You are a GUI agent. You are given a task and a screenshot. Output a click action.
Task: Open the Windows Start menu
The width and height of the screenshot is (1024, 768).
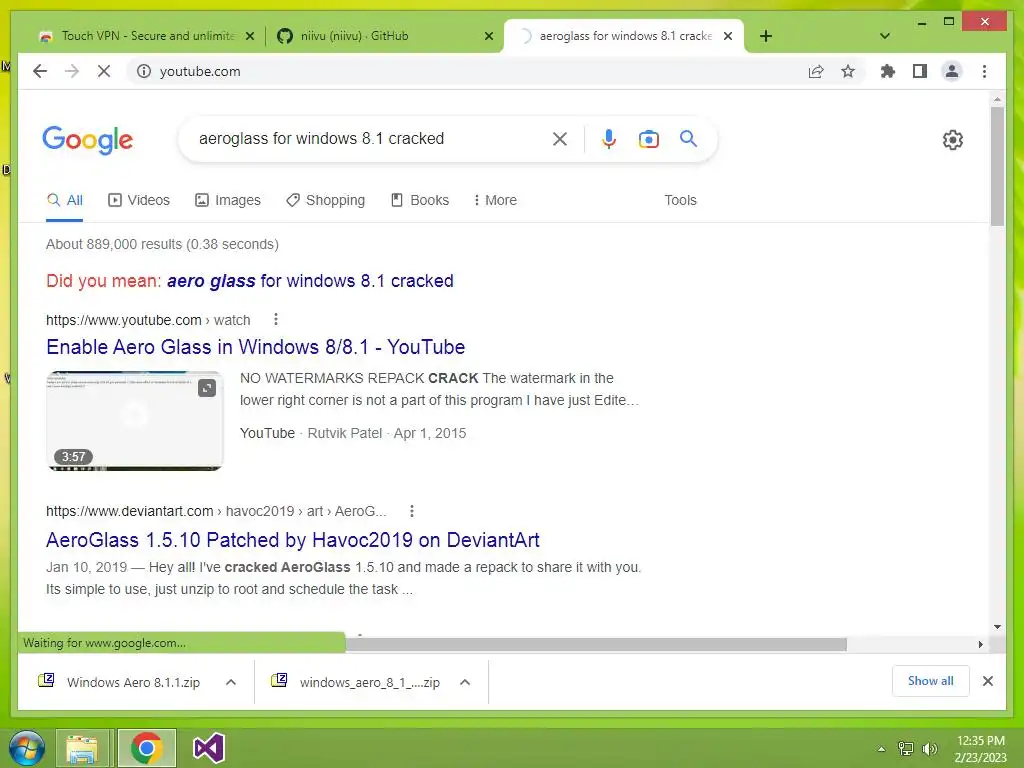tap(26, 748)
